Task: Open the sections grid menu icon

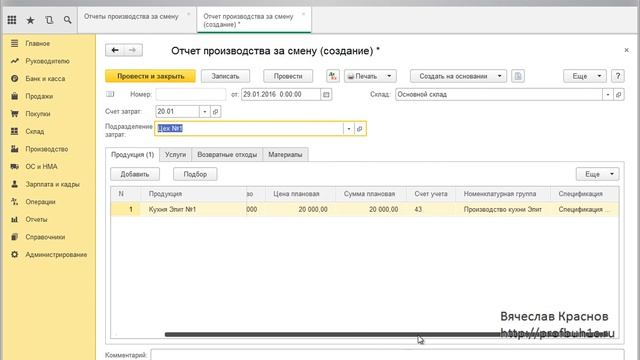Action: 12,20
